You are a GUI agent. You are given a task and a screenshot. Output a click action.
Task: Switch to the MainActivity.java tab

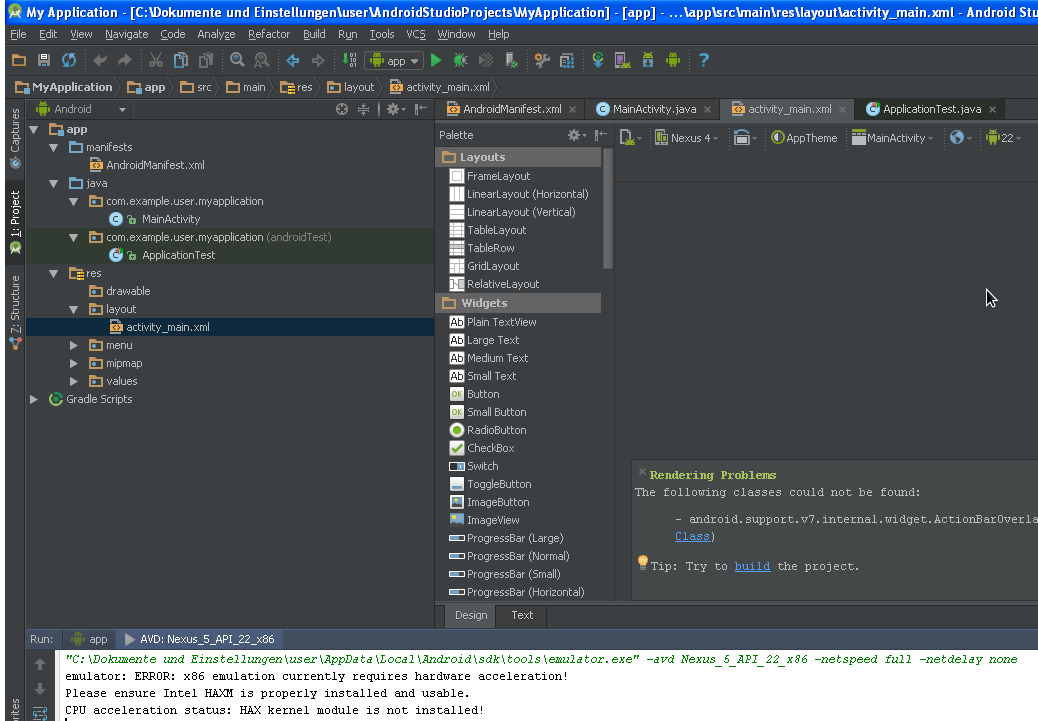(x=654, y=109)
